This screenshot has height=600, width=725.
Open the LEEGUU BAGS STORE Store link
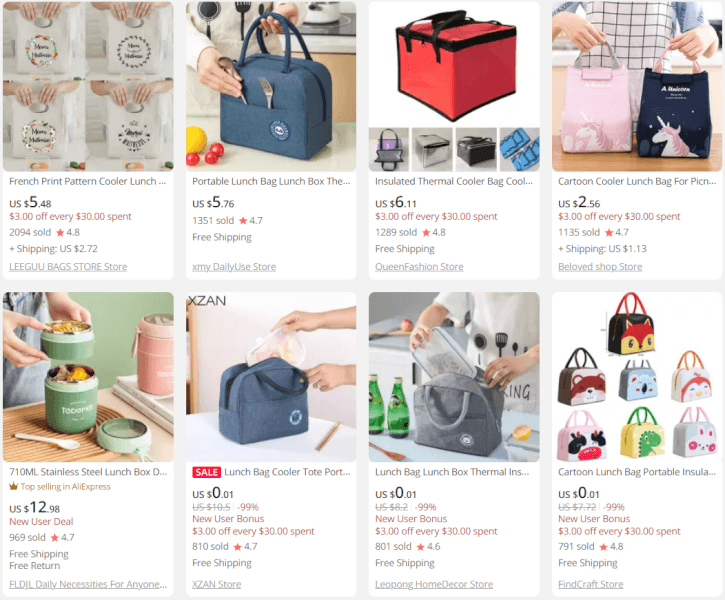[x=68, y=267]
